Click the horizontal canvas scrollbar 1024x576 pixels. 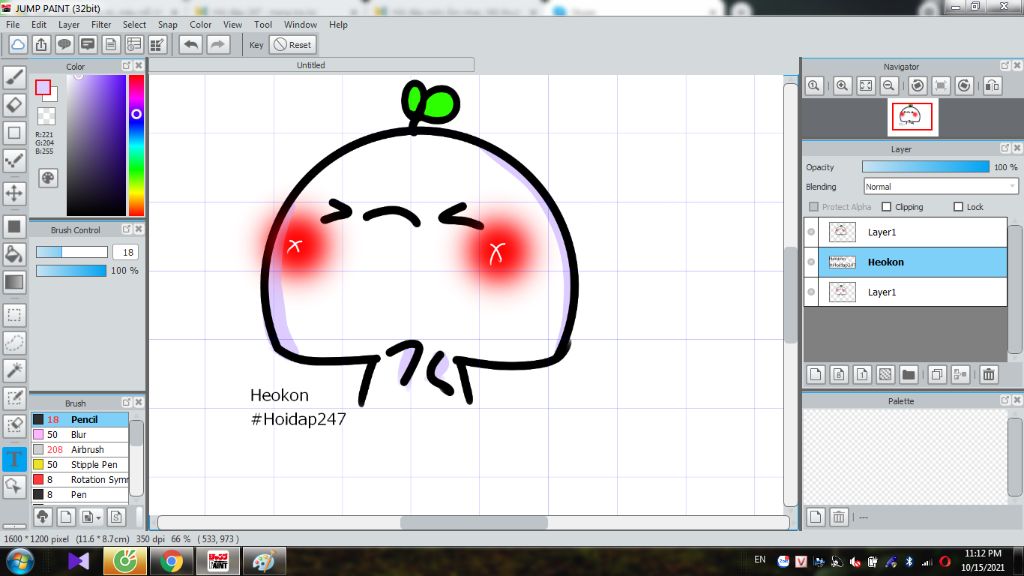[473, 522]
